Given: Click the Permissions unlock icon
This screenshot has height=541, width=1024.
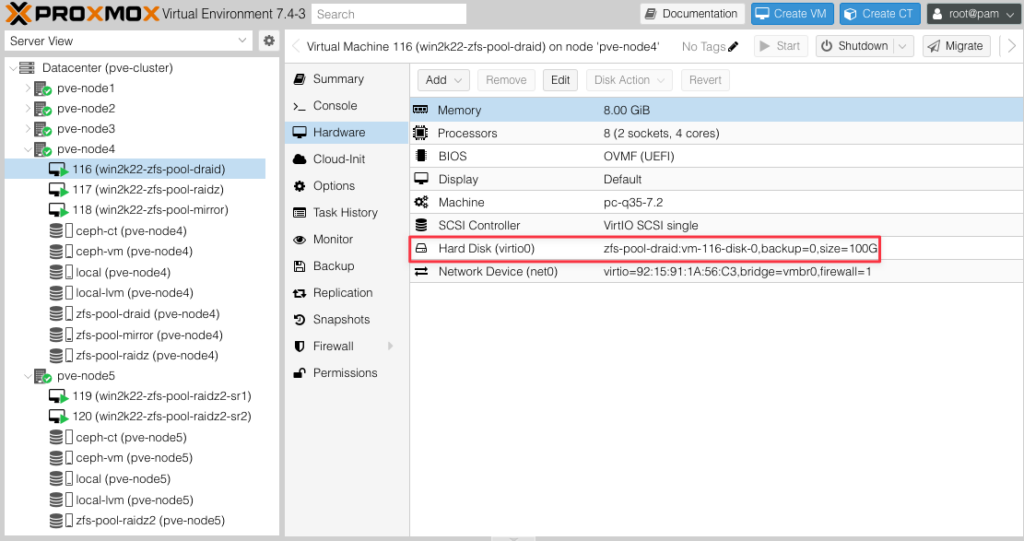Looking at the screenshot, I should pyautogui.click(x=299, y=373).
